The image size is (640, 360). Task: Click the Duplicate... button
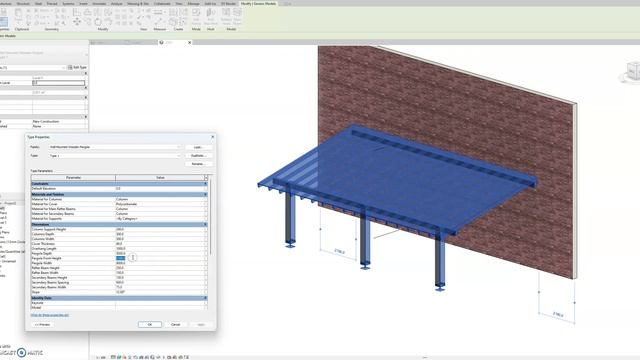pos(198,156)
